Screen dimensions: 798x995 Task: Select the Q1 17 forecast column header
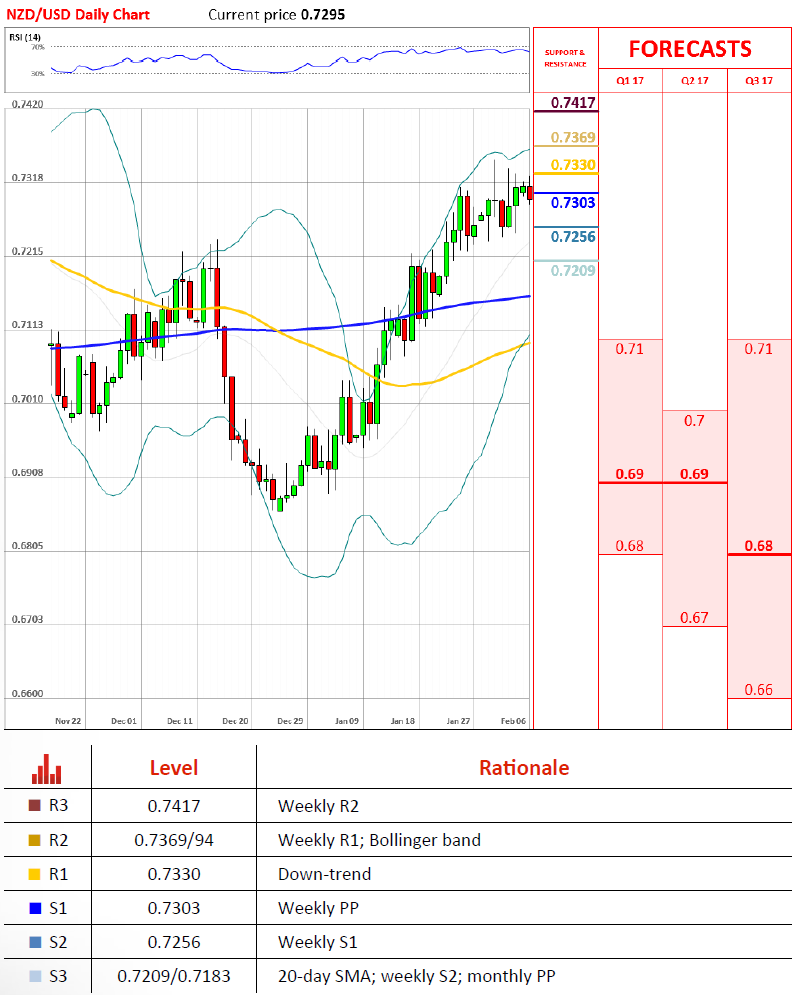click(630, 81)
